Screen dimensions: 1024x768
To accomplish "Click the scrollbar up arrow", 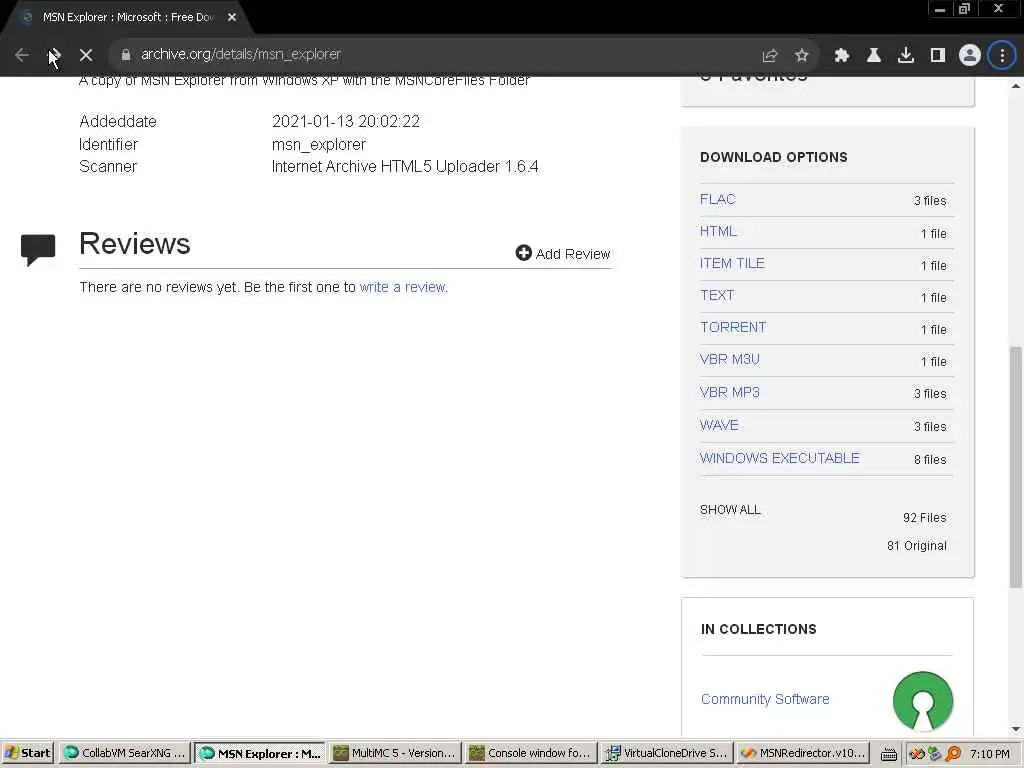I will 1016,86.
